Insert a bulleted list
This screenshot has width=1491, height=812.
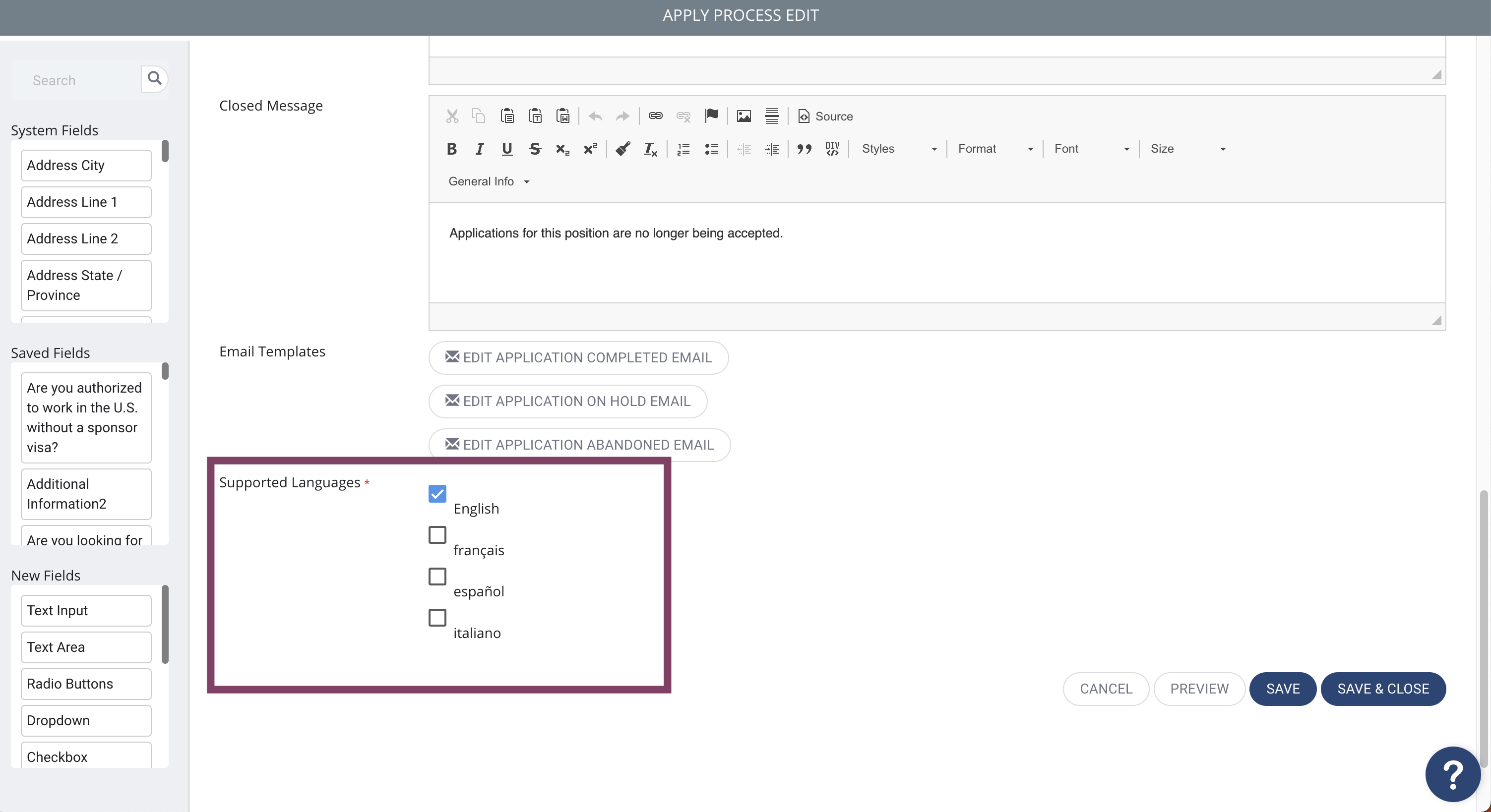pos(711,149)
